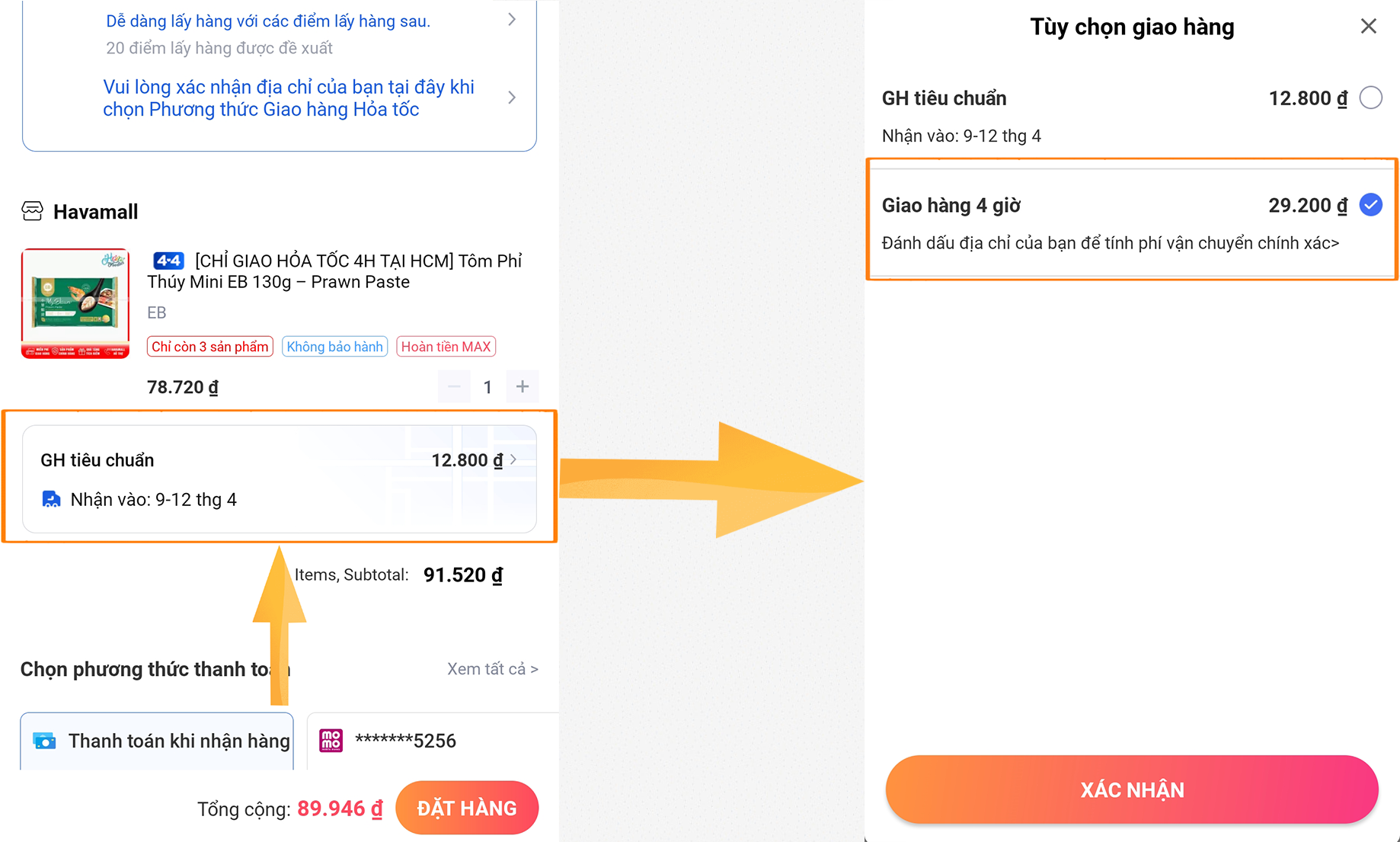Open address confirmation for Hỏa tốc chevron
Screen dimensions: 1400x842
[x=512, y=98]
